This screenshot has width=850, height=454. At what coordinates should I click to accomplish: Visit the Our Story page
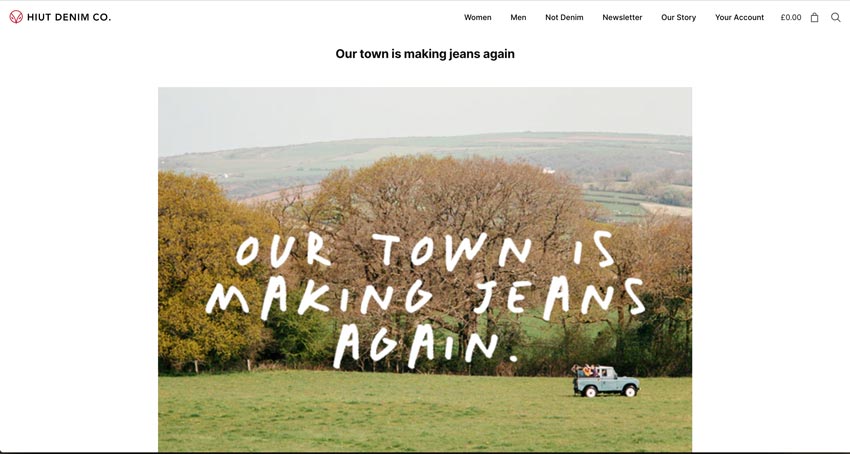[x=679, y=17]
